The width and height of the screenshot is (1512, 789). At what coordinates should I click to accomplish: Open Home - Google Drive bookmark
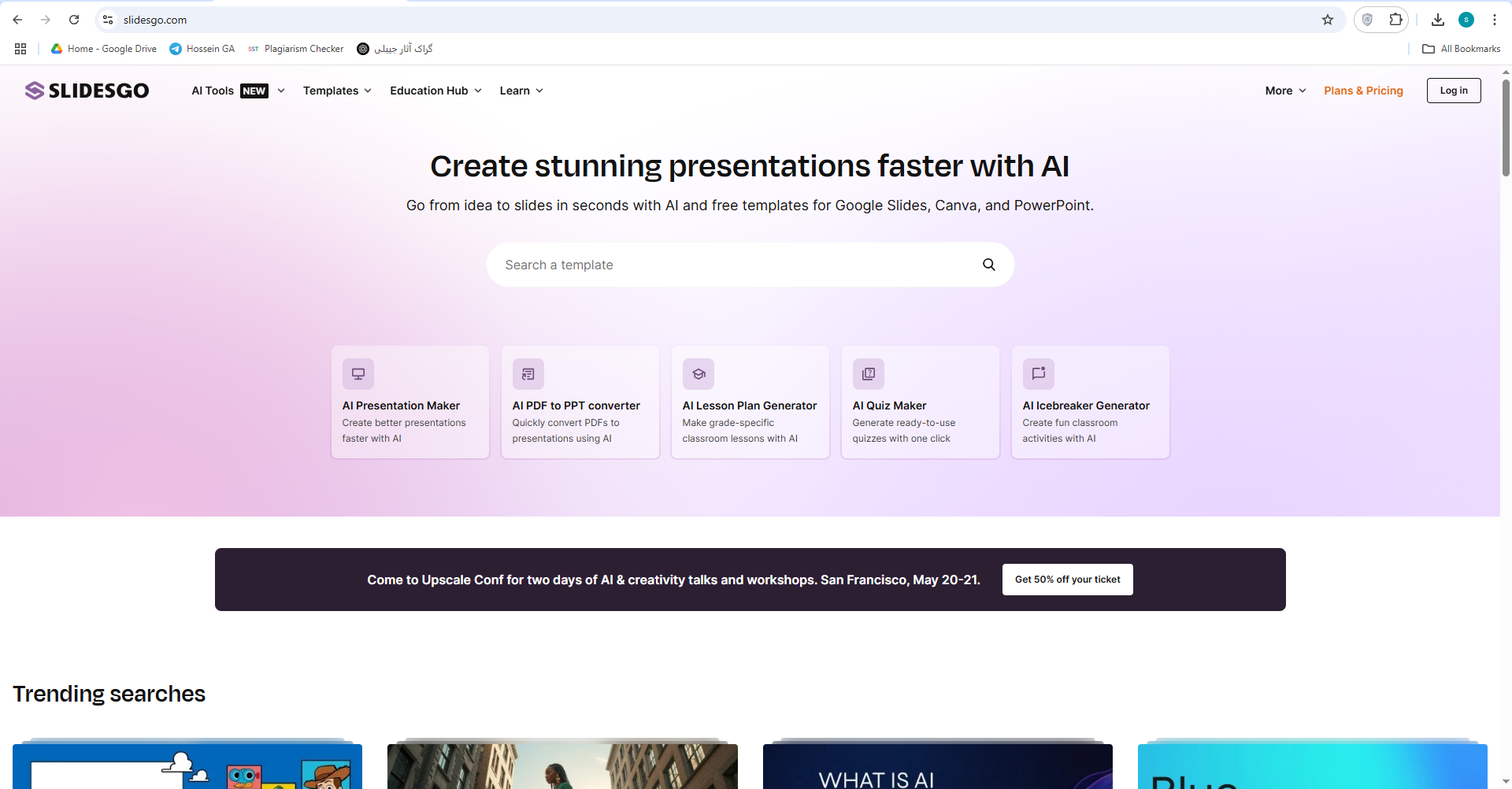104,49
